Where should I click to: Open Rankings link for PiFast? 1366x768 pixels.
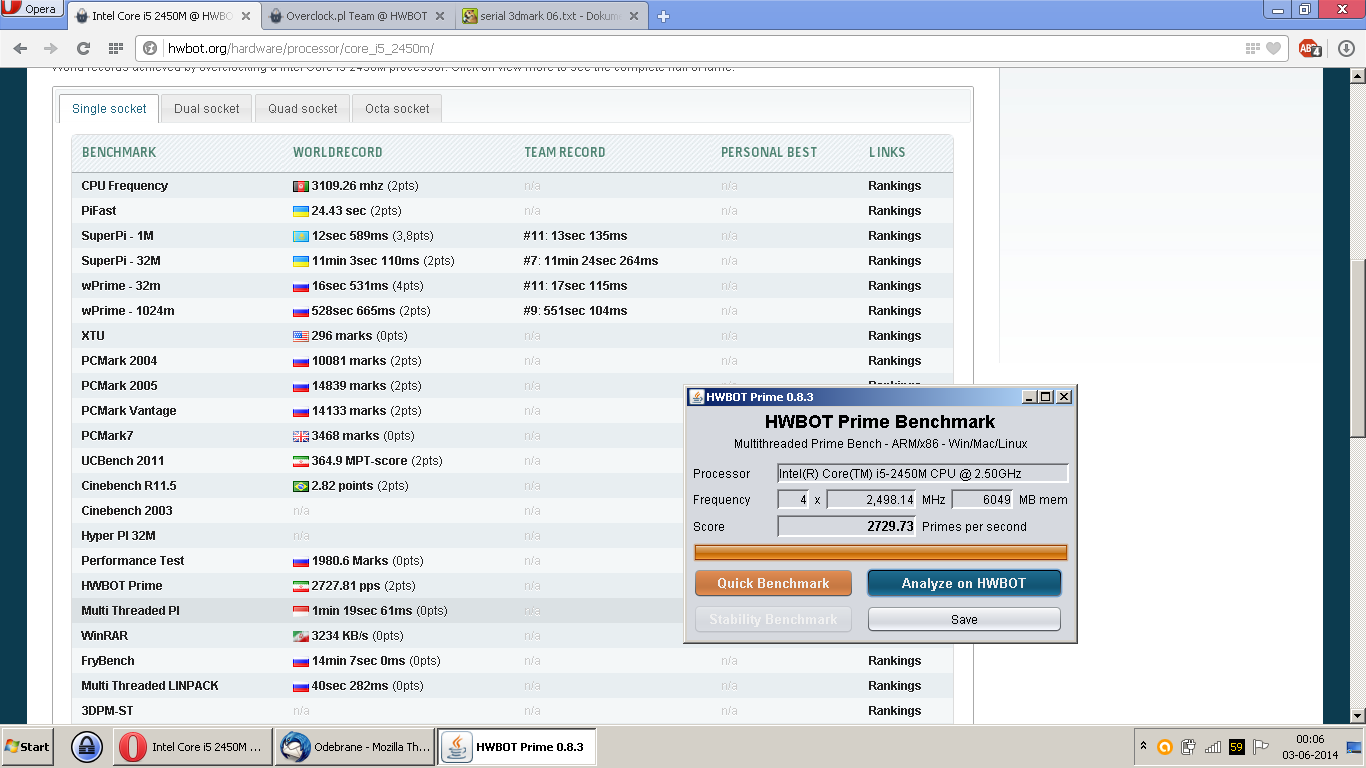click(894, 211)
